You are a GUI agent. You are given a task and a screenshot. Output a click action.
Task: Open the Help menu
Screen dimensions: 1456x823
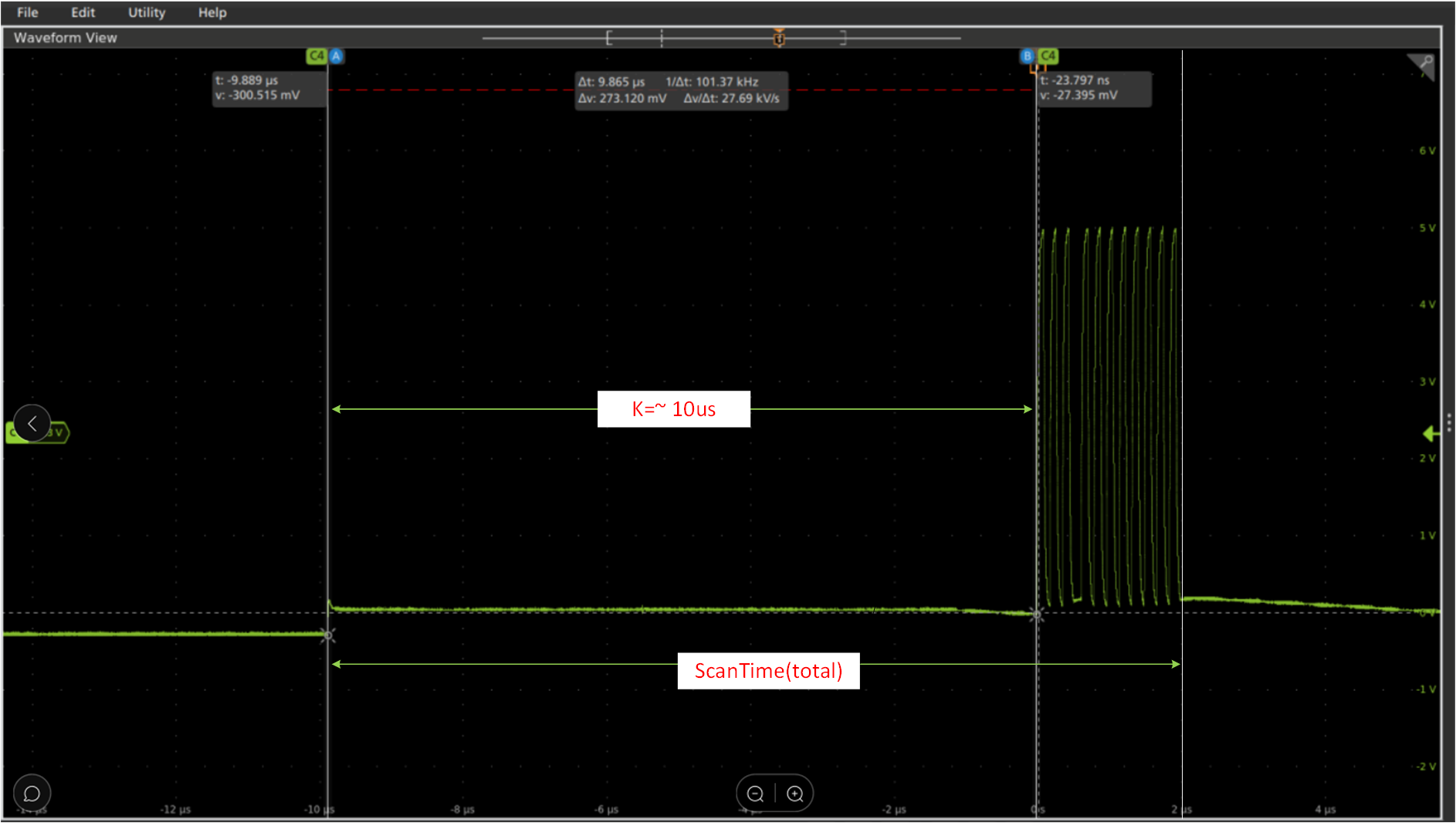(212, 12)
